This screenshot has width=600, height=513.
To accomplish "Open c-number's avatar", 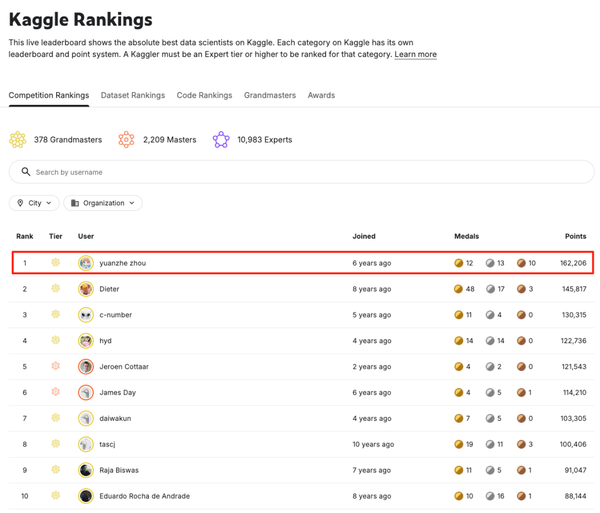I will [86, 315].
